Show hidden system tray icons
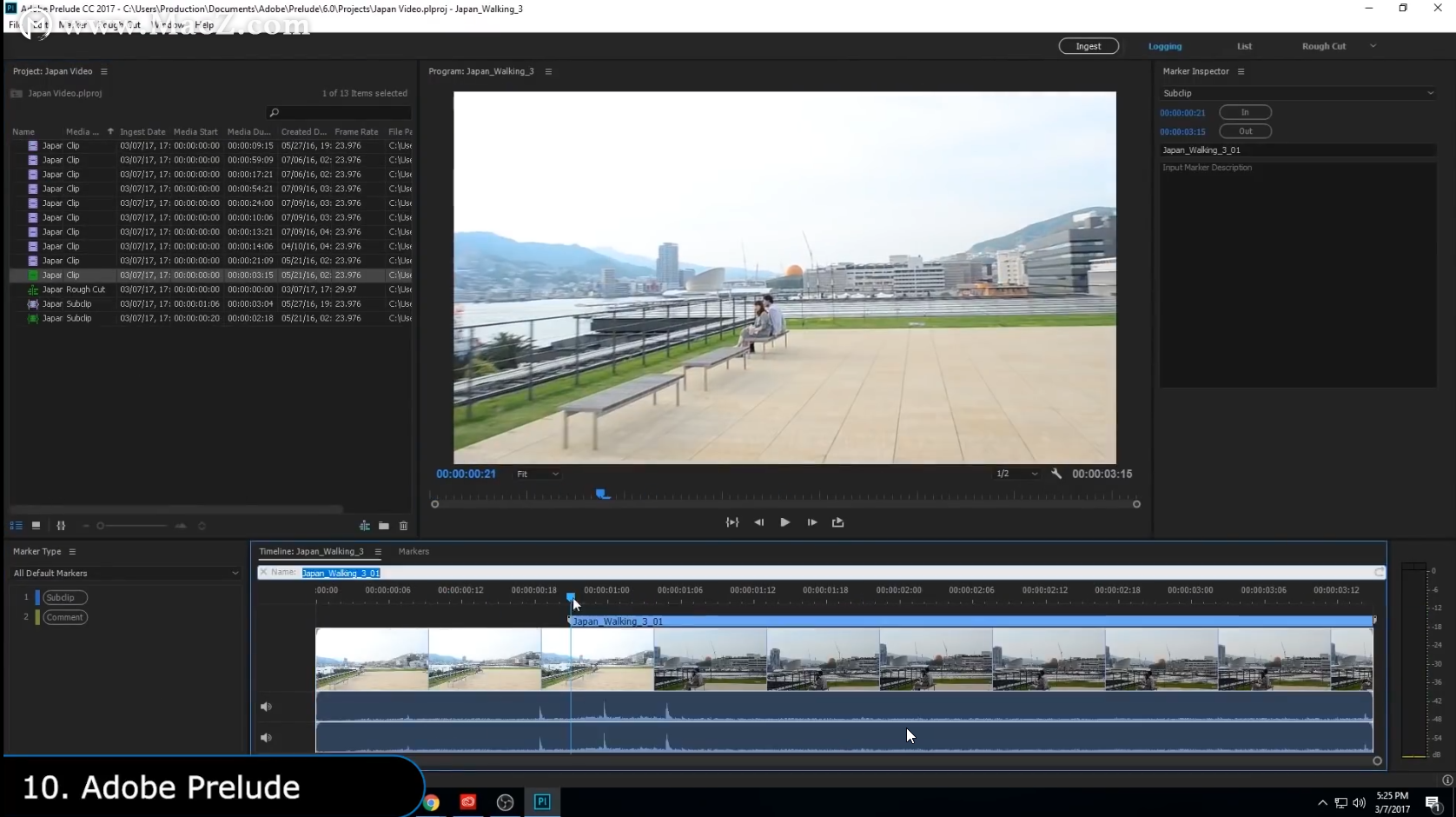 click(1322, 802)
